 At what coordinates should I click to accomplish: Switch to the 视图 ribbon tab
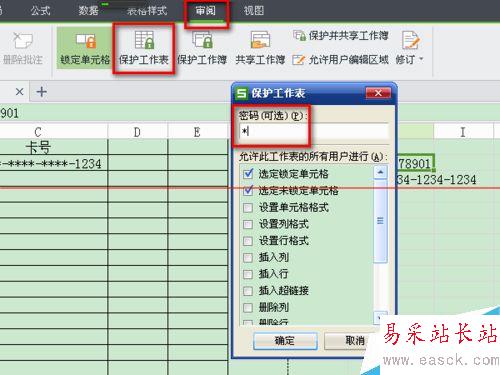(254, 11)
